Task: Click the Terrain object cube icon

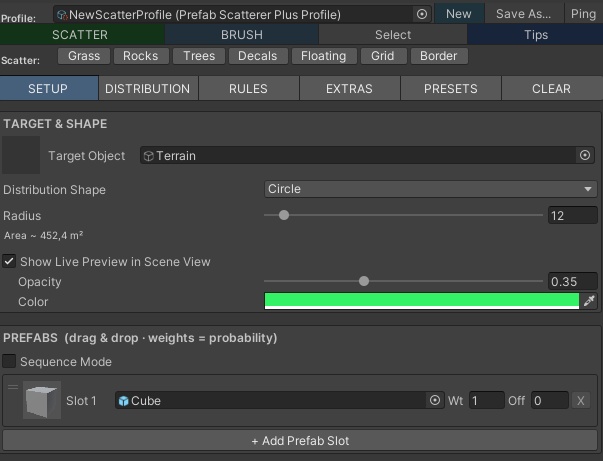Action: (x=148, y=156)
